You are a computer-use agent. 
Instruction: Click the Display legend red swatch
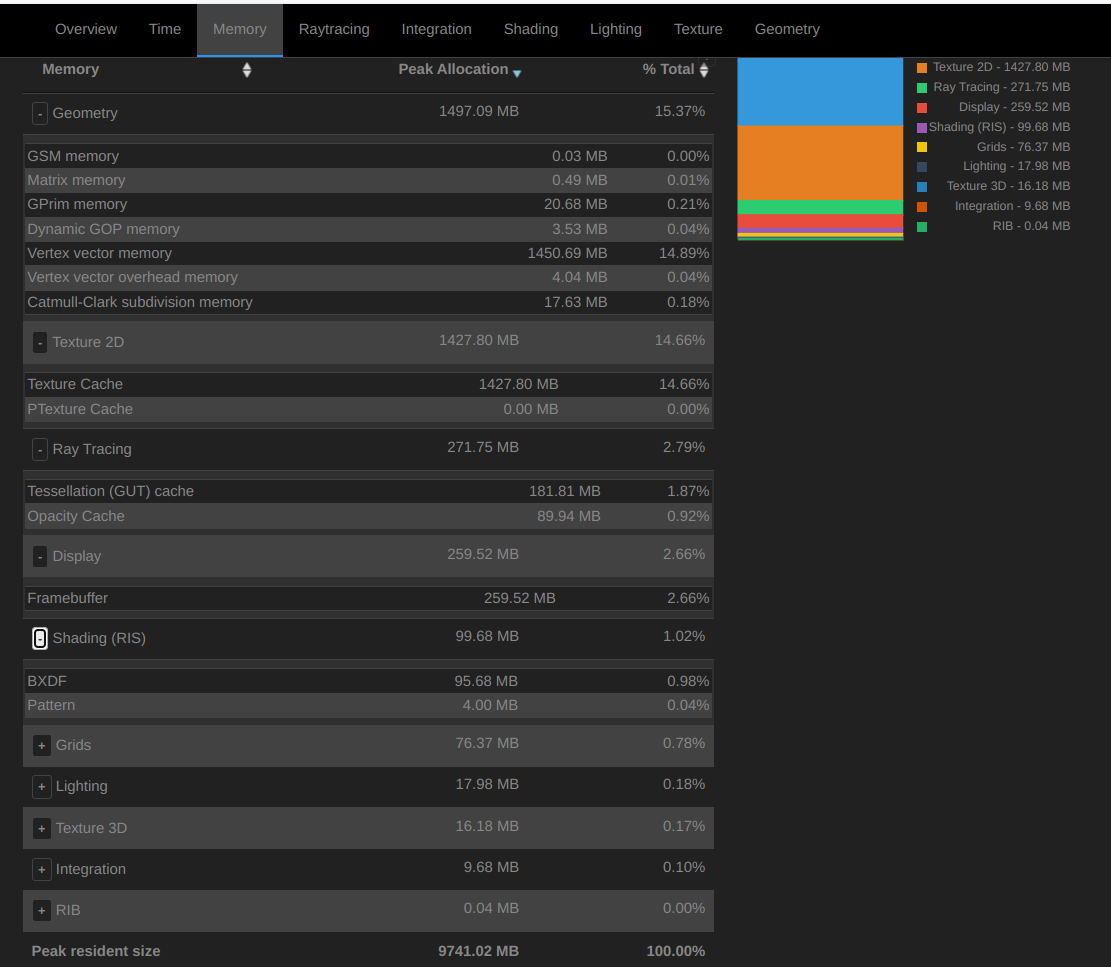point(922,108)
